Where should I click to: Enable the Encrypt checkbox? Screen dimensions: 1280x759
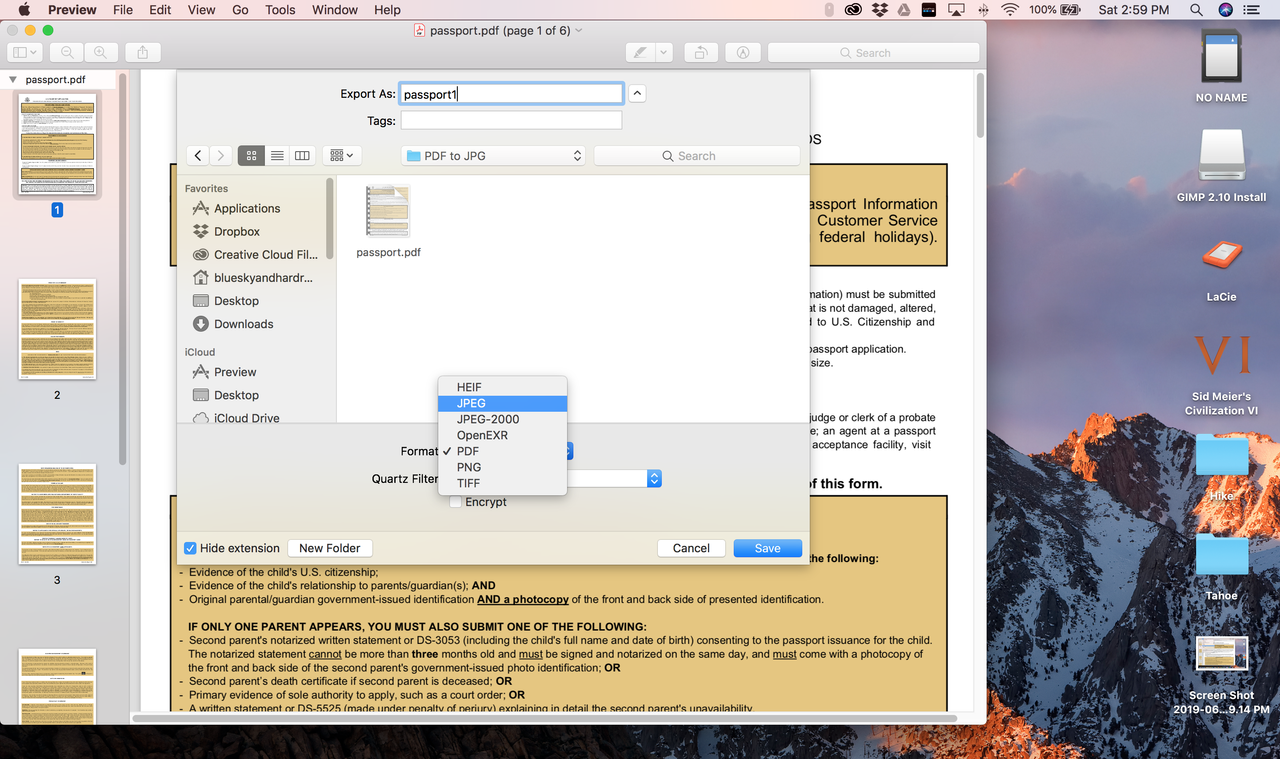click(x=456, y=502)
